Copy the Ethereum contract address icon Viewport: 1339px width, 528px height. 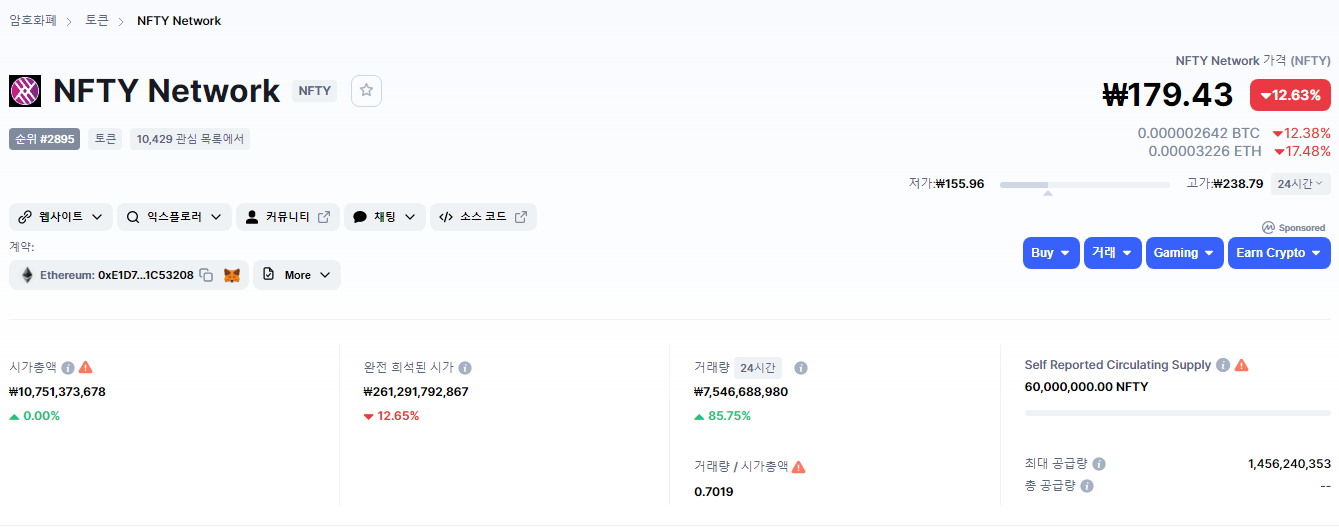click(206, 275)
